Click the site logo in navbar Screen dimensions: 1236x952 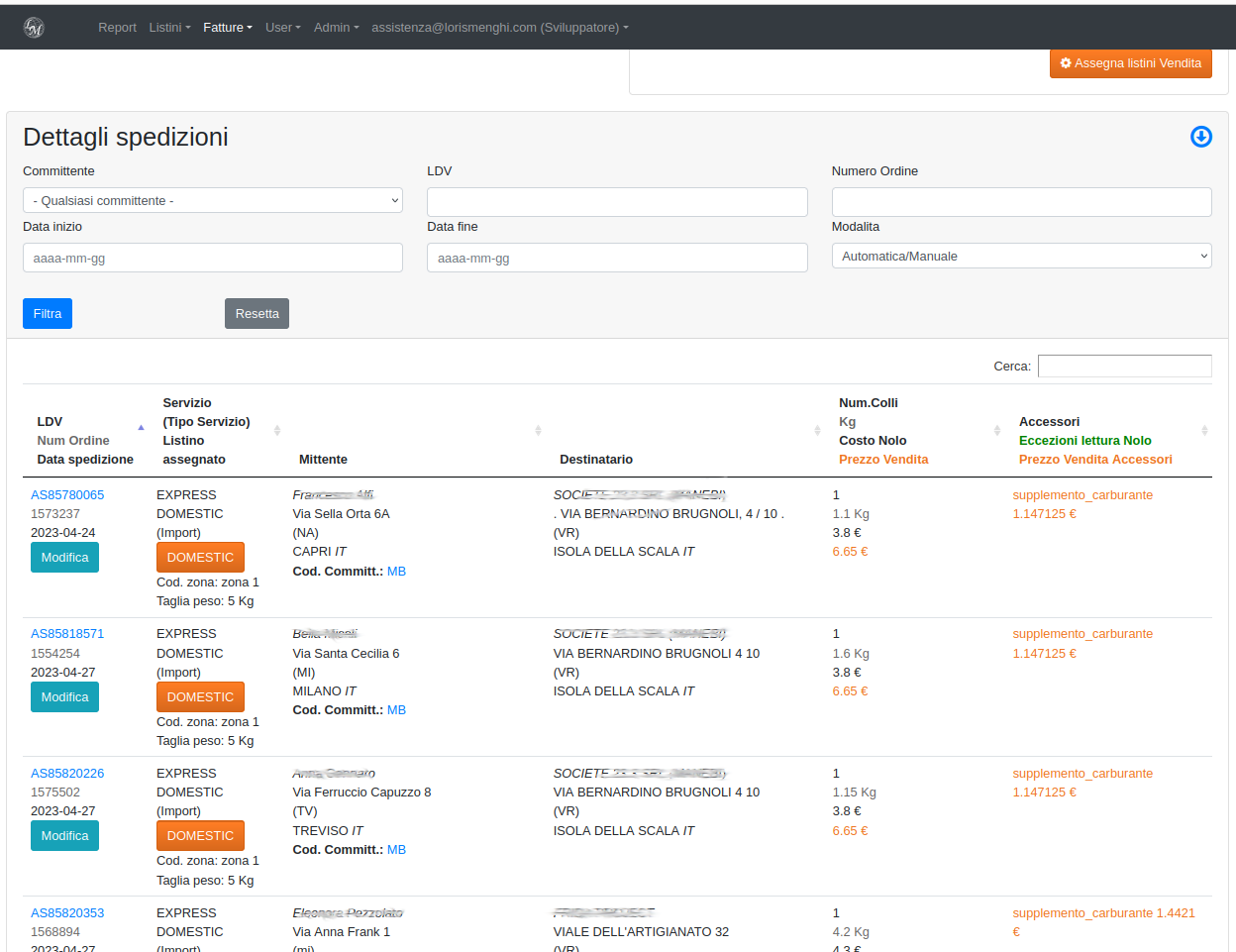click(x=34, y=28)
